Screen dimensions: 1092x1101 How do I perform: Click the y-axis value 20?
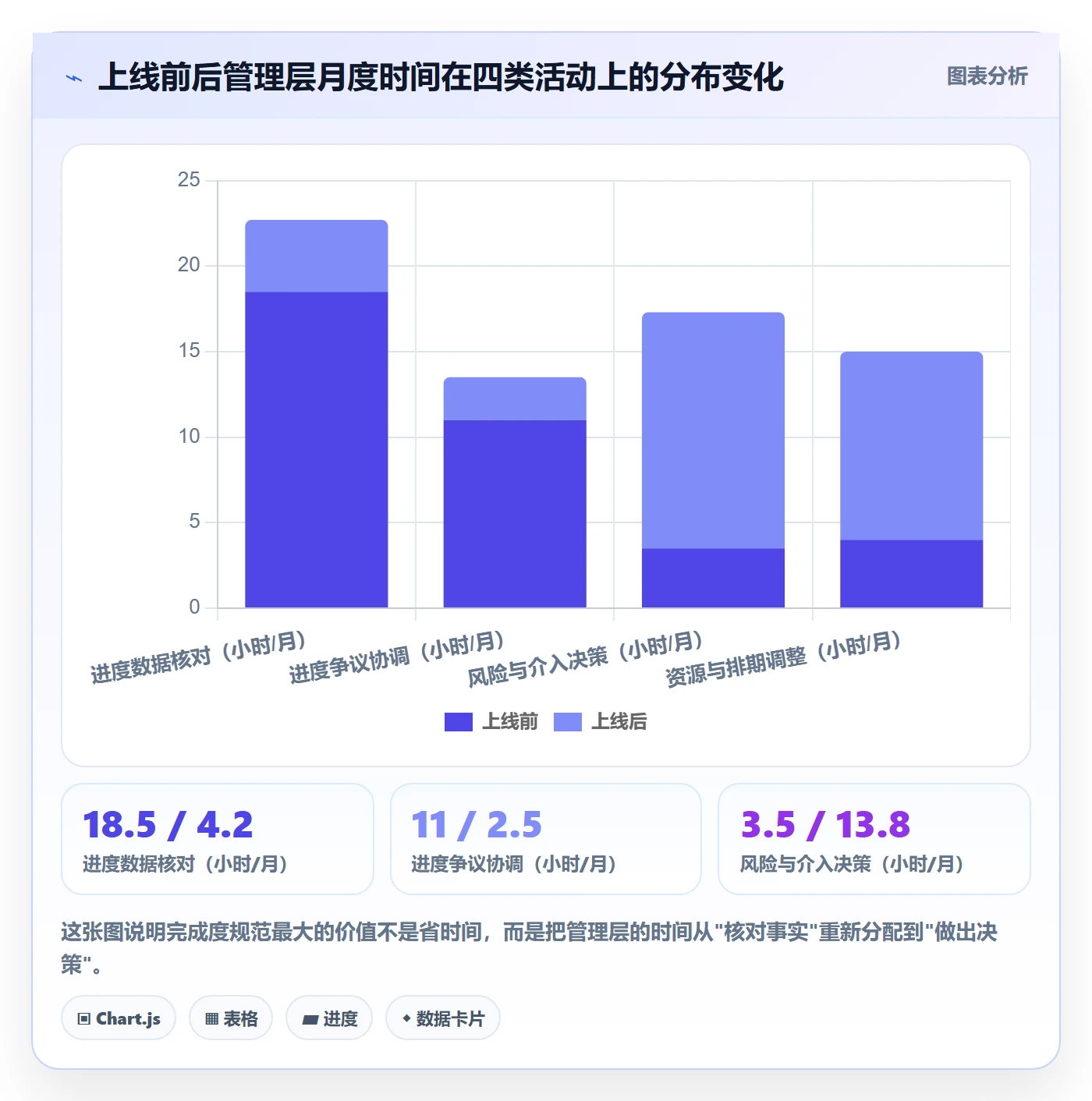tap(189, 265)
